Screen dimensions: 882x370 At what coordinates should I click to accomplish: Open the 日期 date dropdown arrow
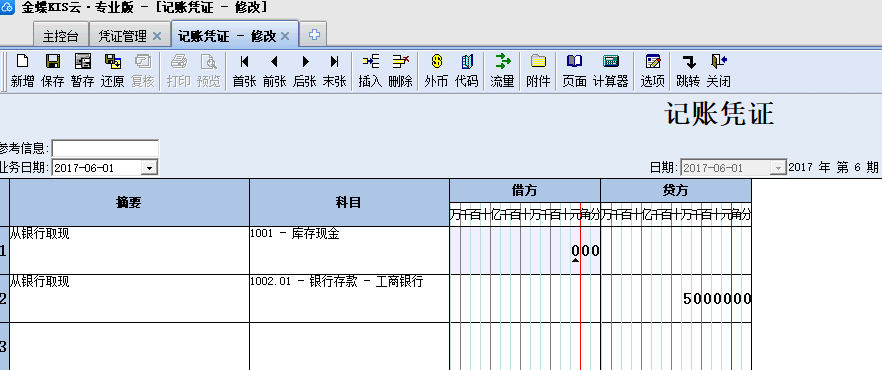click(x=778, y=168)
